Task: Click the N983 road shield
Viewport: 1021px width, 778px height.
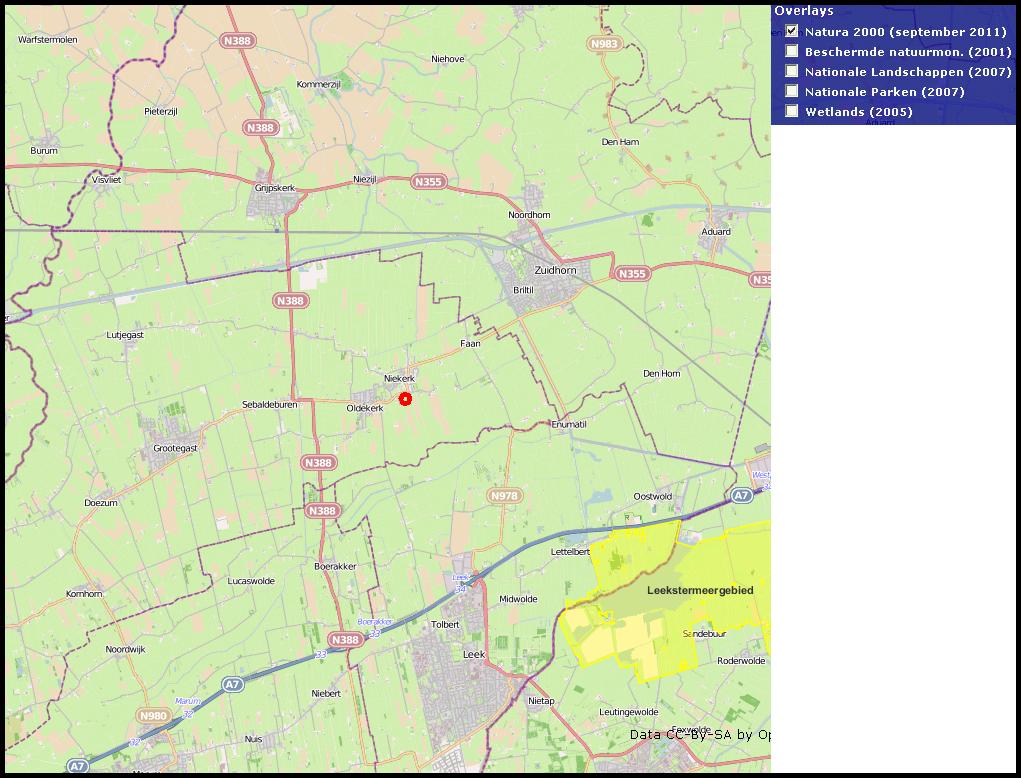Action: pyautogui.click(x=604, y=44)
